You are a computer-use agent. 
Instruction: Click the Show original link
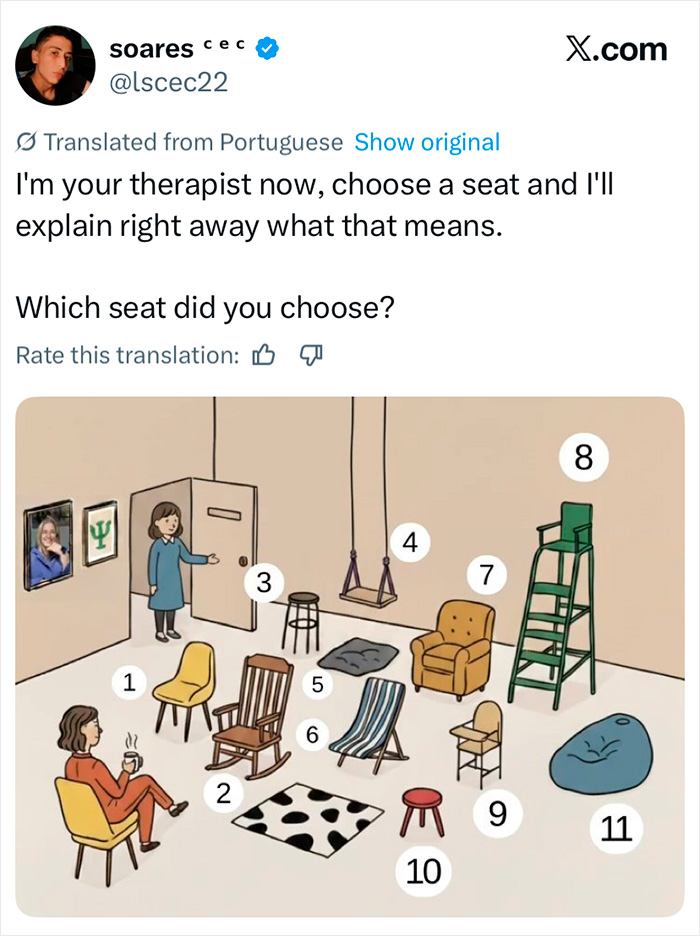coord(428,142)
